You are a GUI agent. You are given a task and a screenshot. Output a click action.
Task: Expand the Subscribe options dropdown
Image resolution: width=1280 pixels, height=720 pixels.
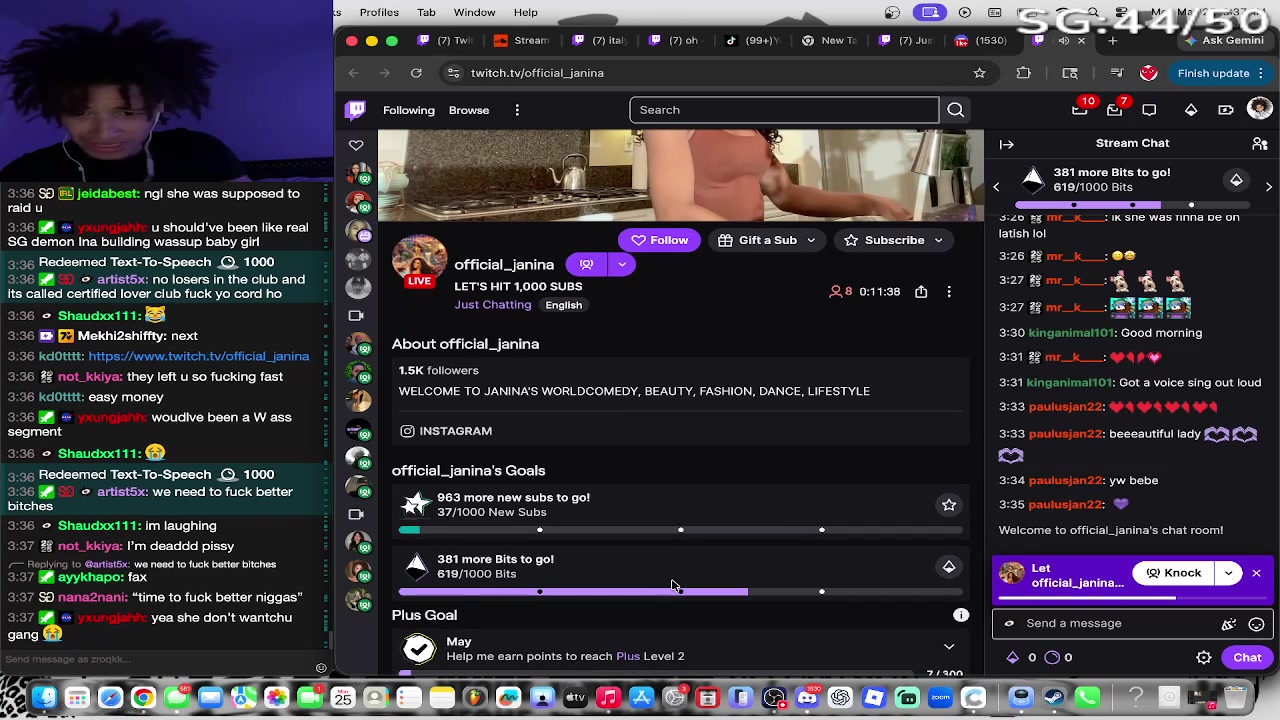pyautogui.click(x=938, y=241)
